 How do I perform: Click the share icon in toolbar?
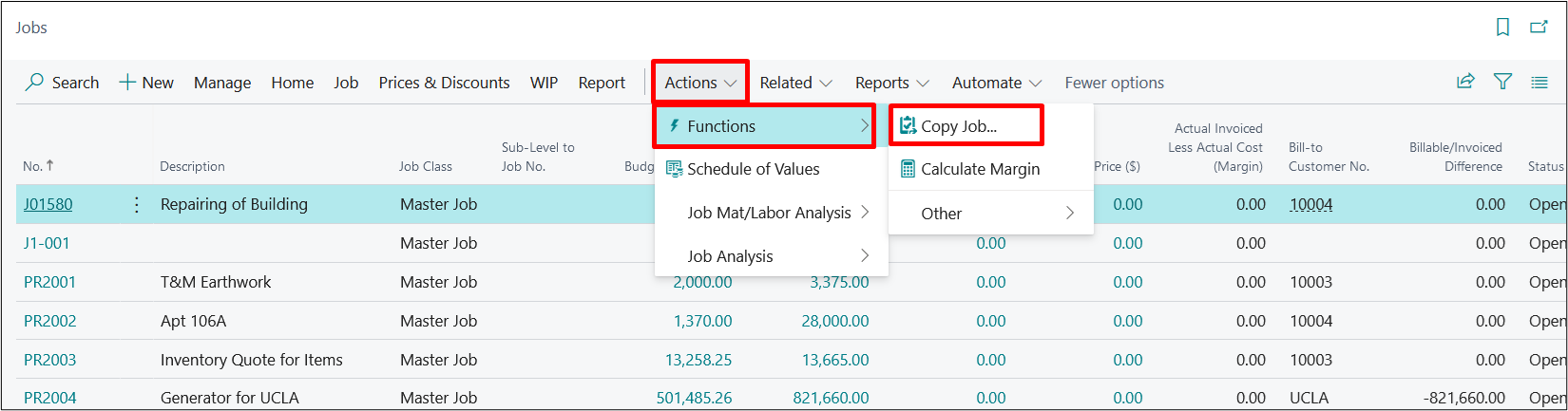[x=1465, y=83]
